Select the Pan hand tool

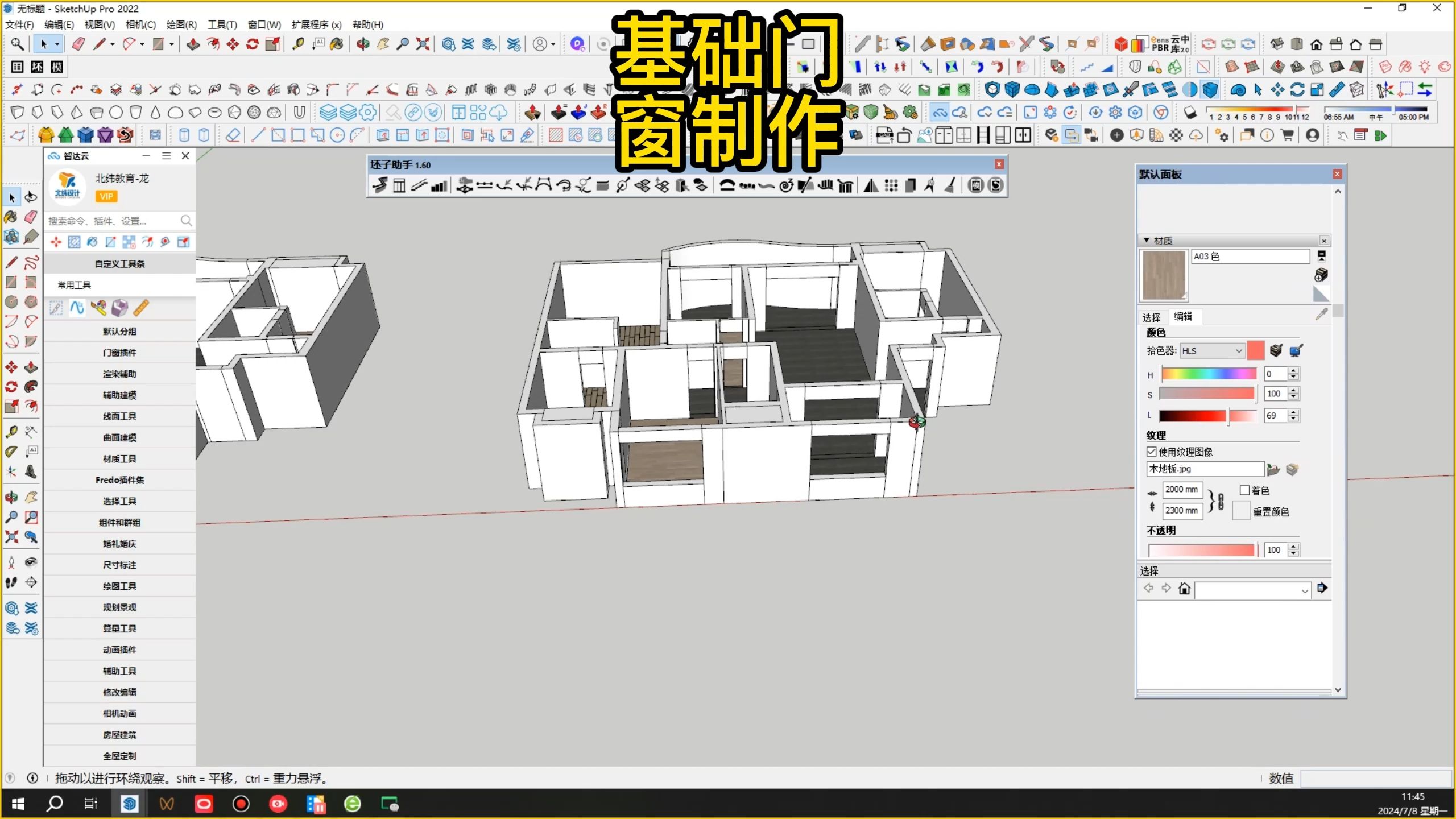point(383,44)
